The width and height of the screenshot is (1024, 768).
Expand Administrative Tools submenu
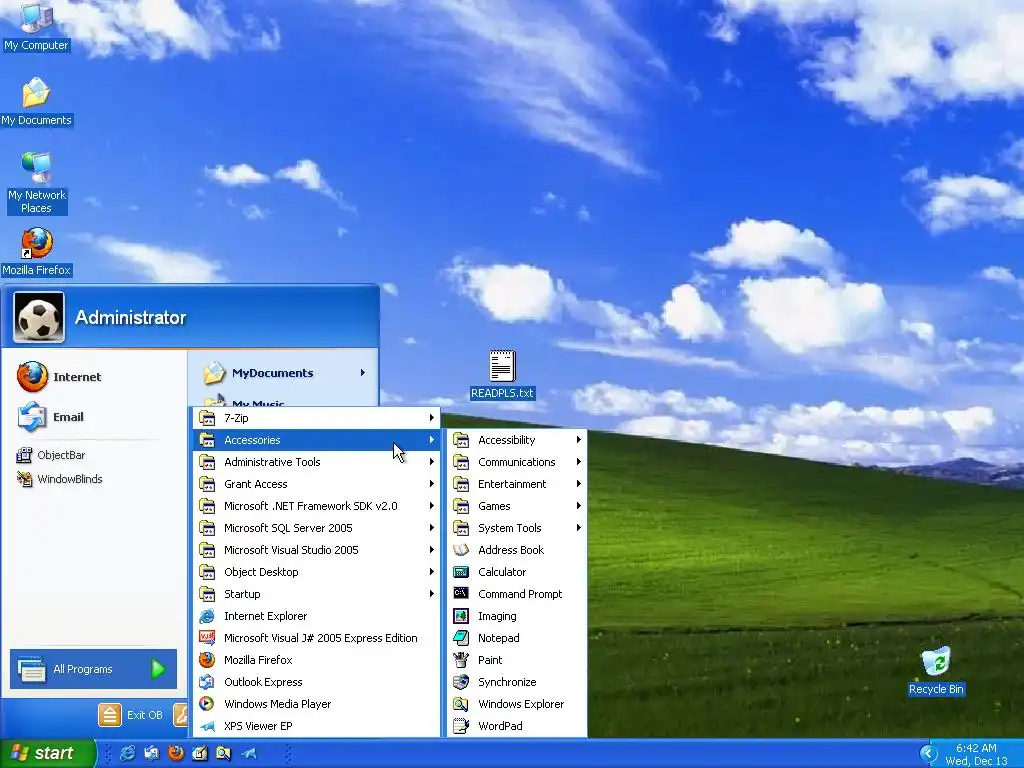317,462
